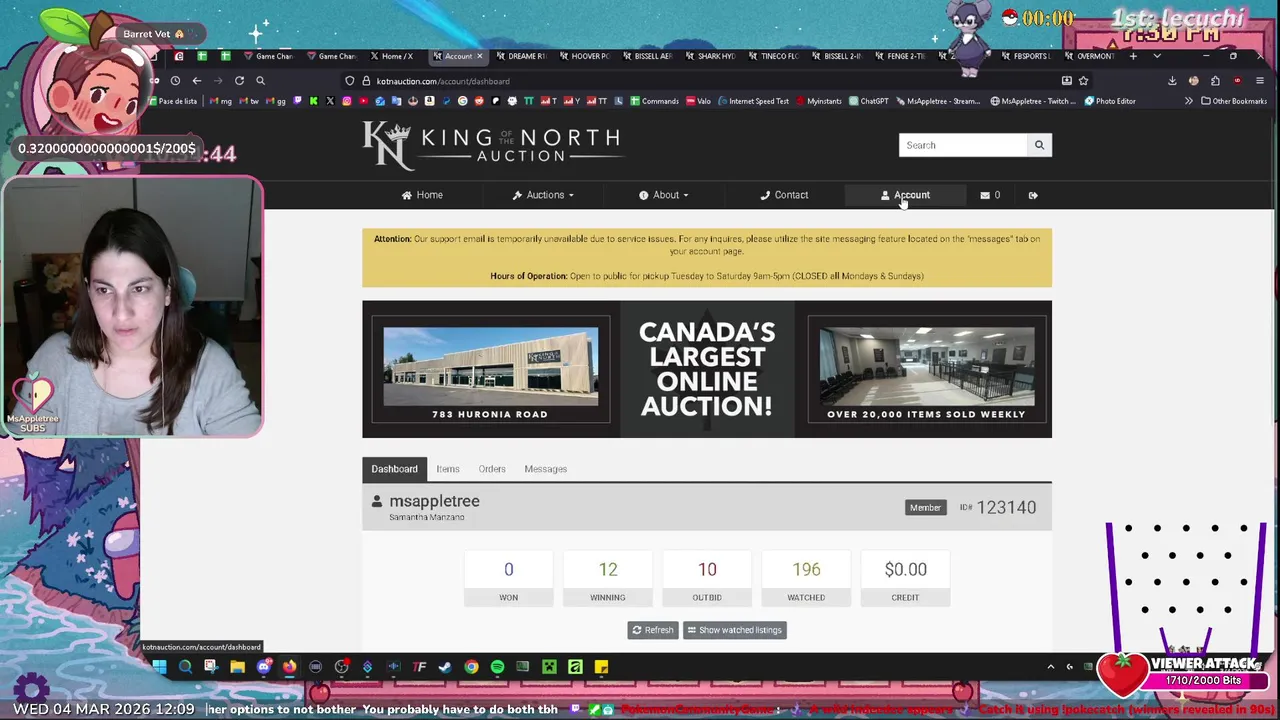Open the Valo bookmark

click(697, 101)
